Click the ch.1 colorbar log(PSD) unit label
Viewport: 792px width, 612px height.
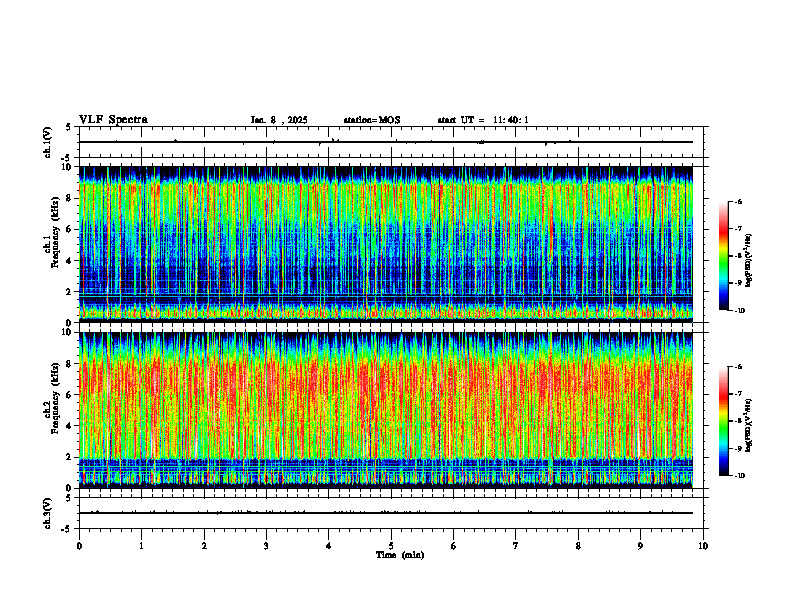pyautogui.click(x=750, y=261)
